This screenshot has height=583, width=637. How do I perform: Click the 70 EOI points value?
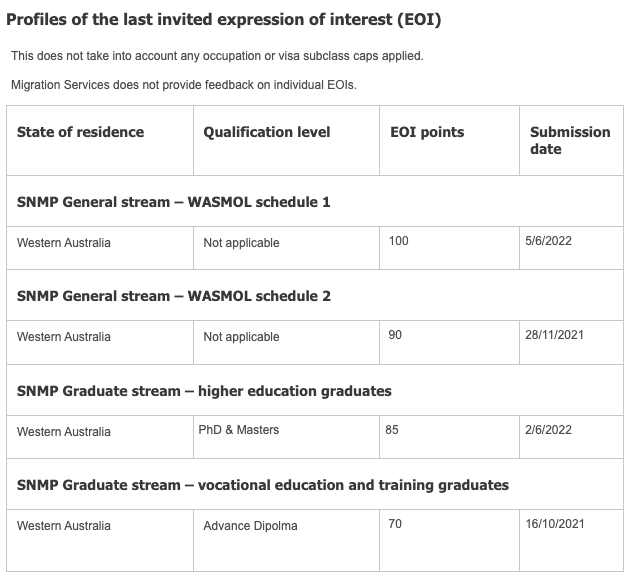395,524
